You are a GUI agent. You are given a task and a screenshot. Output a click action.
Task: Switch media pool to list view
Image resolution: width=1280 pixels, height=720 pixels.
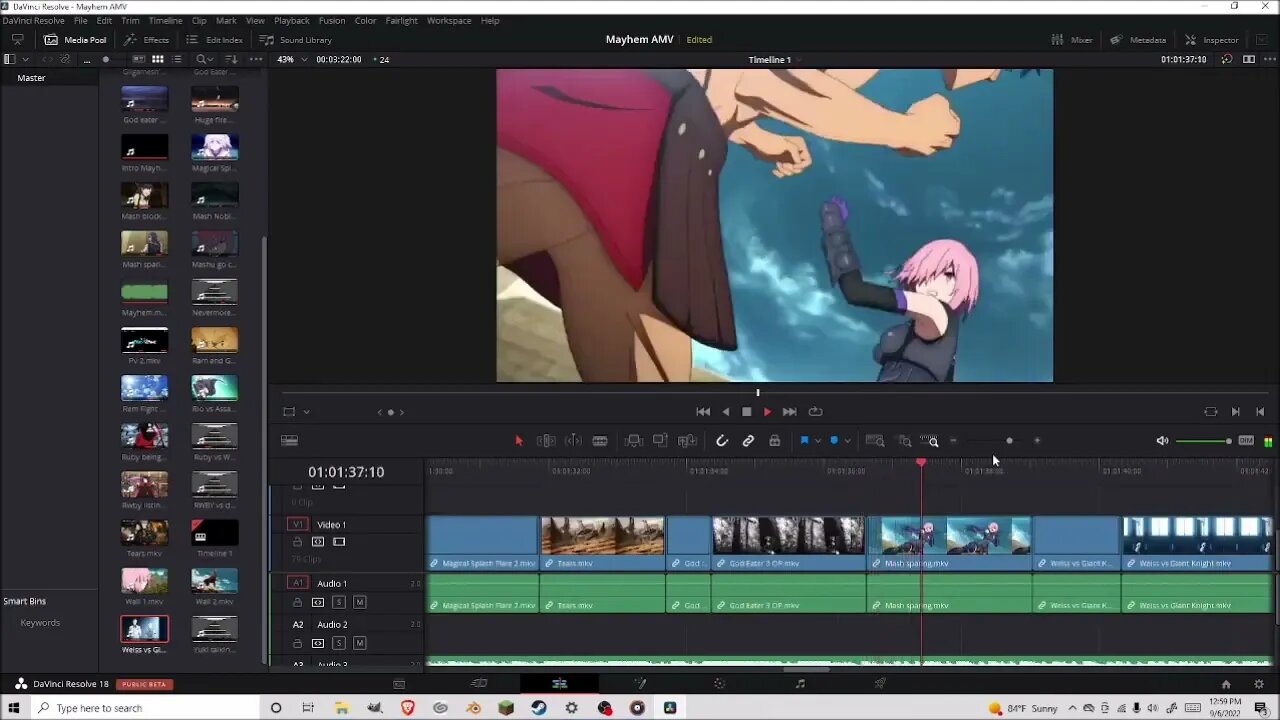177,60
